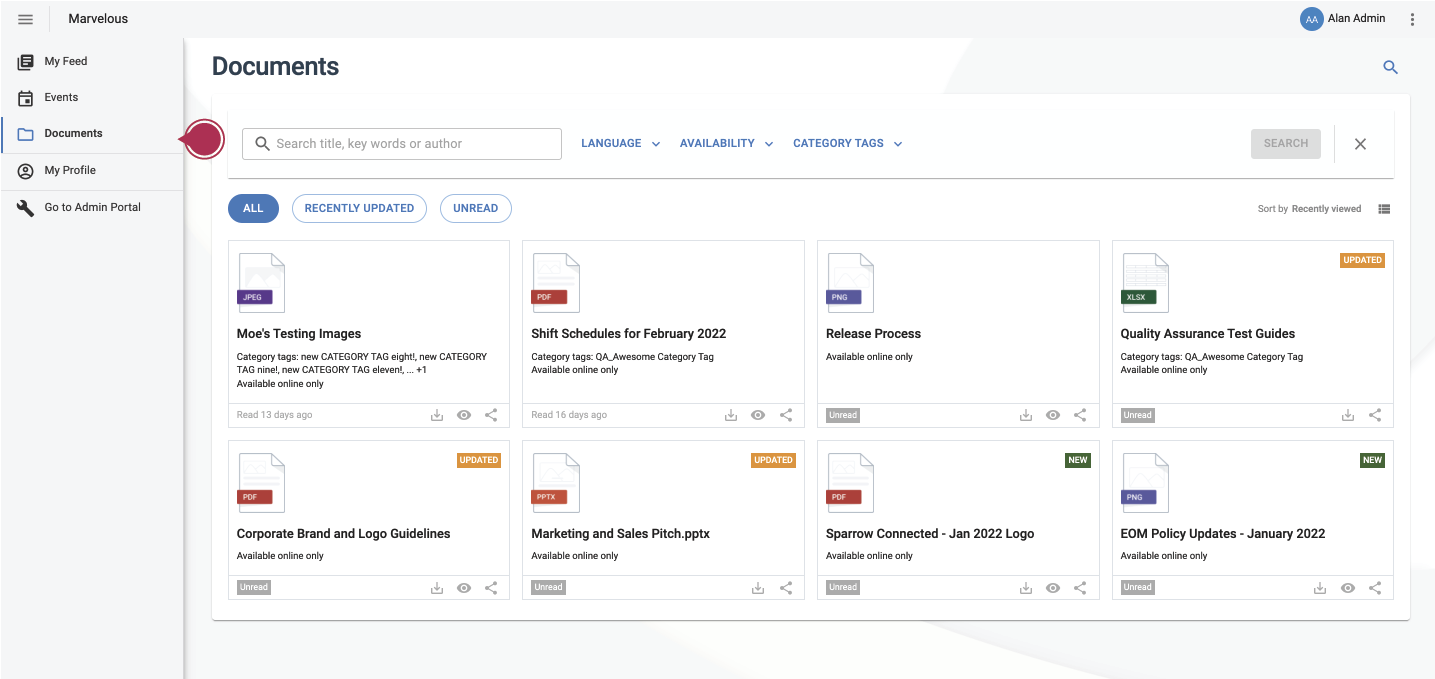Filter by Recently Updated documents
The image size is (1435, 679).
coord(359,208)
